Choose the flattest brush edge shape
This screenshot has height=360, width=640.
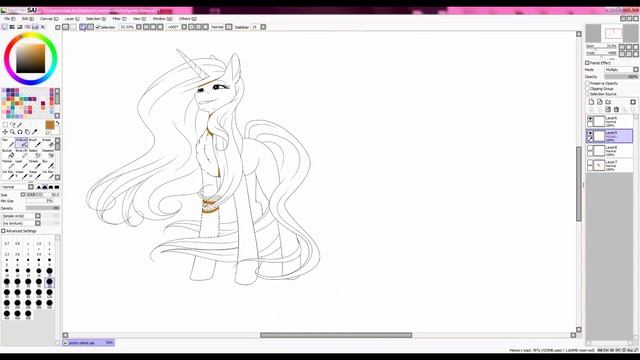point(57,187)
